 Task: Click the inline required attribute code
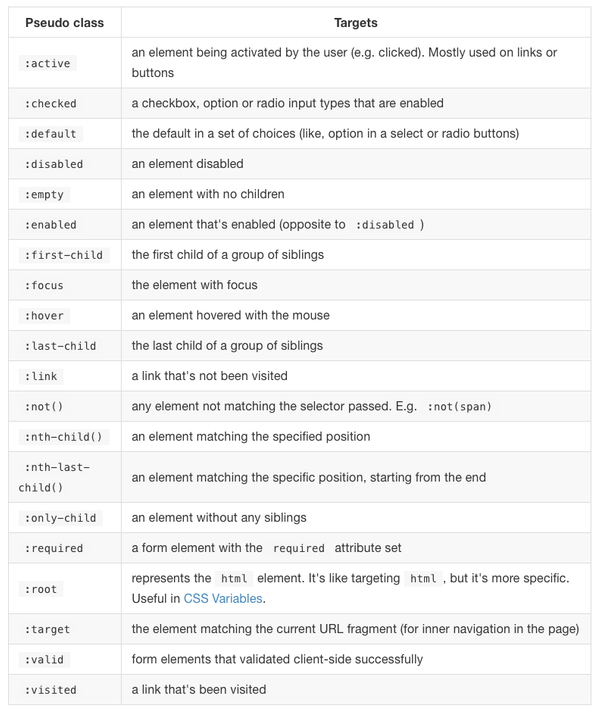pyautogui.click(x=299, y=548)
